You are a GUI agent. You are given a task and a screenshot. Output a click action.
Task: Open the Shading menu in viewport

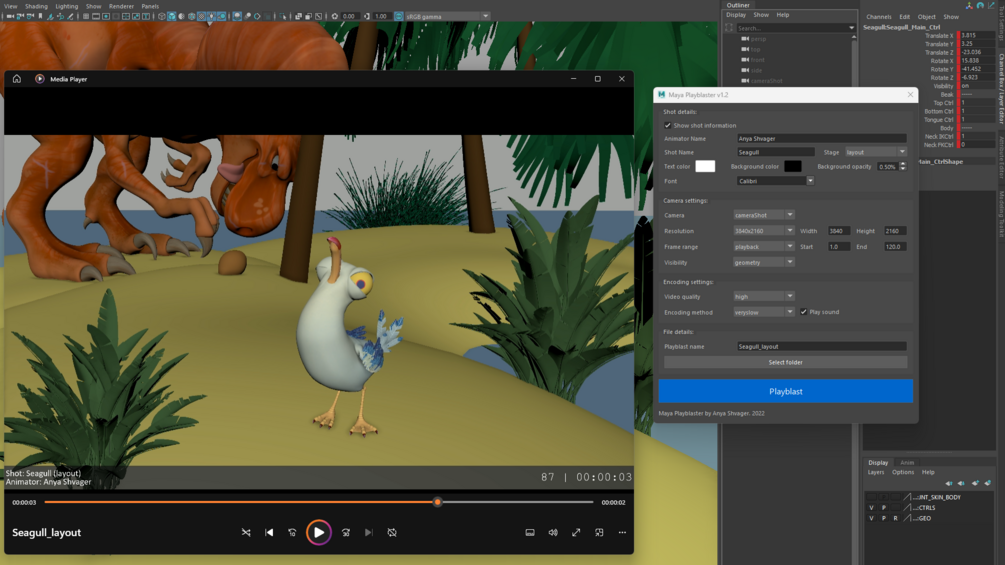37,6
